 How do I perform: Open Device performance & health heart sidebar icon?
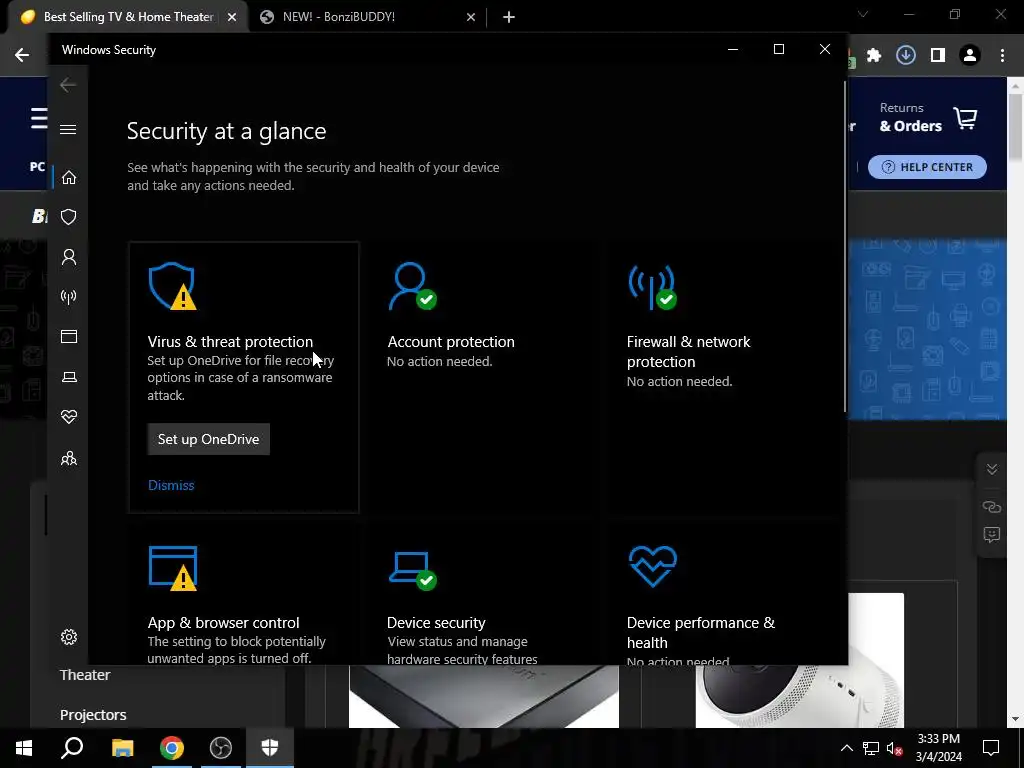69,417
